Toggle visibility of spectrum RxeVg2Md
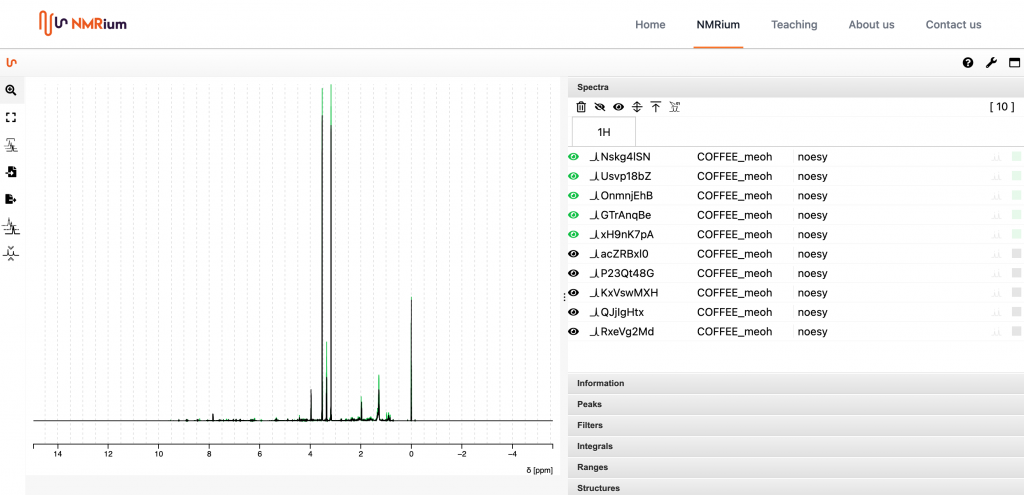This screenshot has width=1024, height=495. coord(573,332)
